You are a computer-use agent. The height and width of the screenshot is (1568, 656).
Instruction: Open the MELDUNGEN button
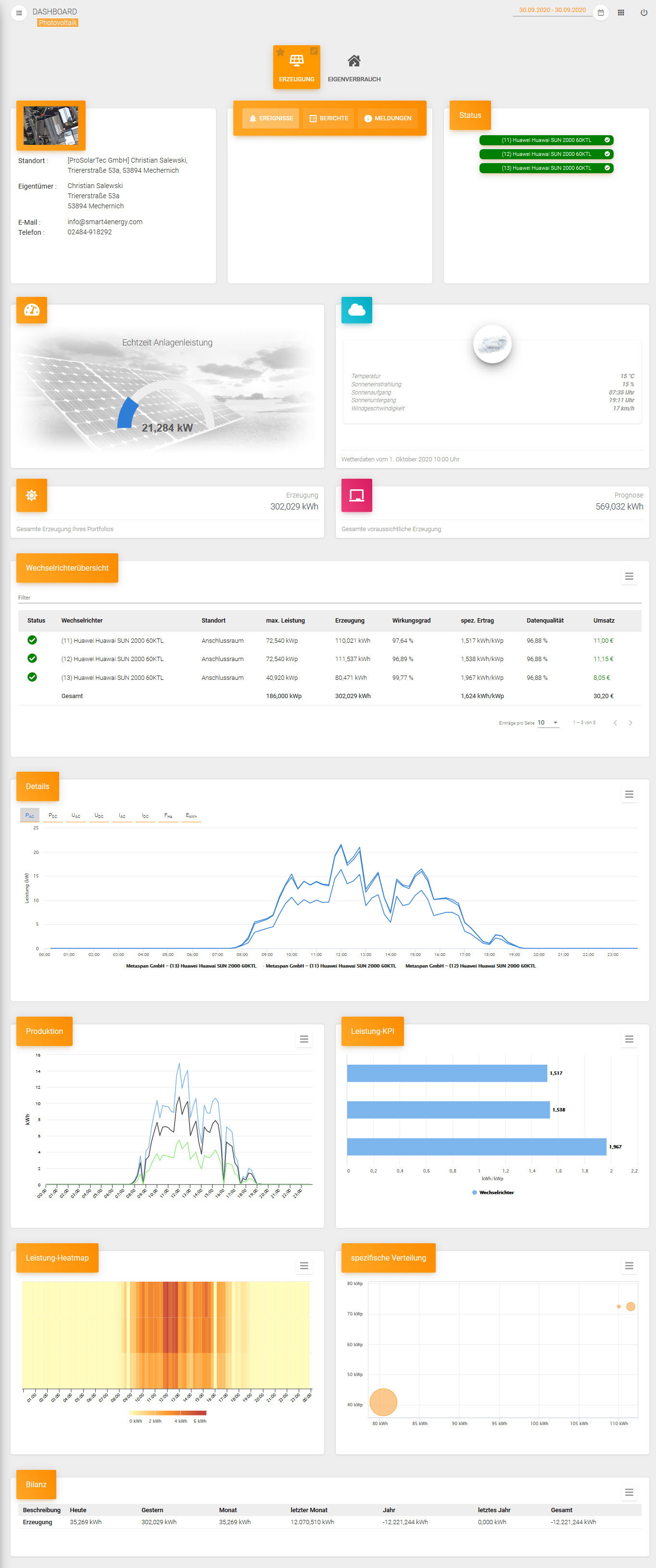tap(388, 118)
